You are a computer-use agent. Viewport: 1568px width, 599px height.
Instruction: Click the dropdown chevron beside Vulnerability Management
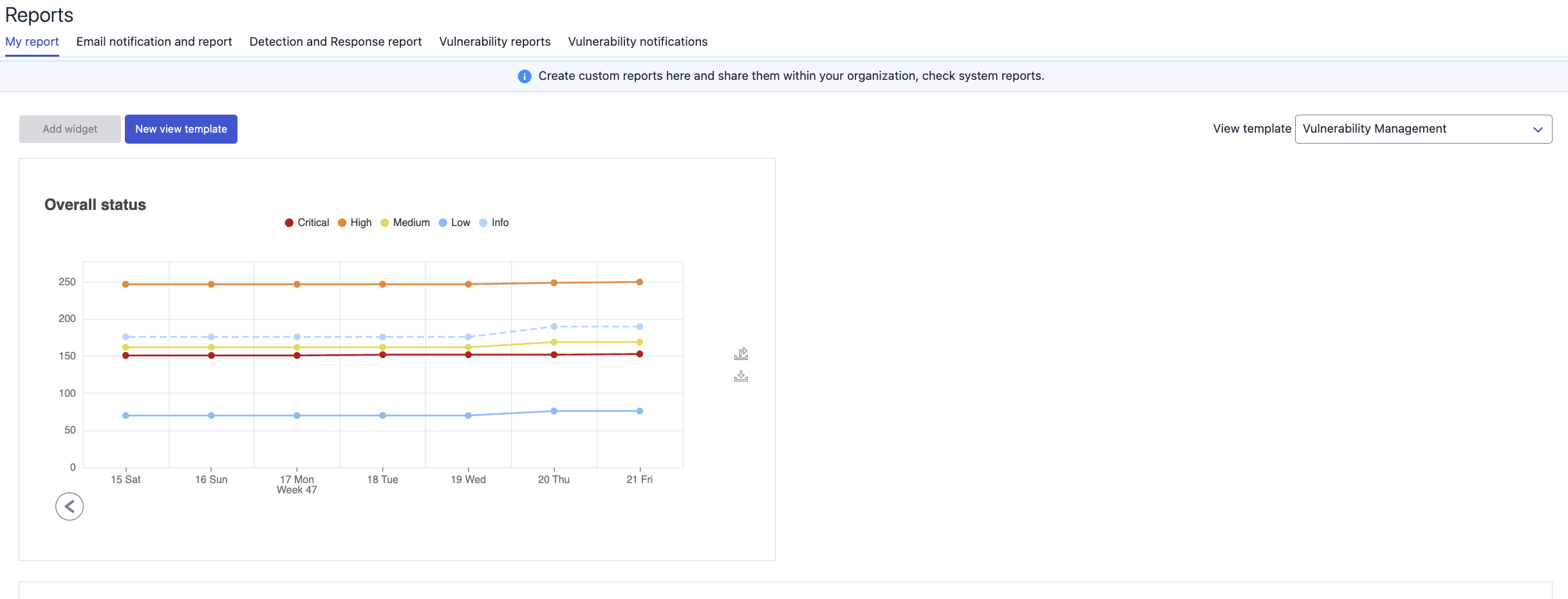click(1538, 129)
